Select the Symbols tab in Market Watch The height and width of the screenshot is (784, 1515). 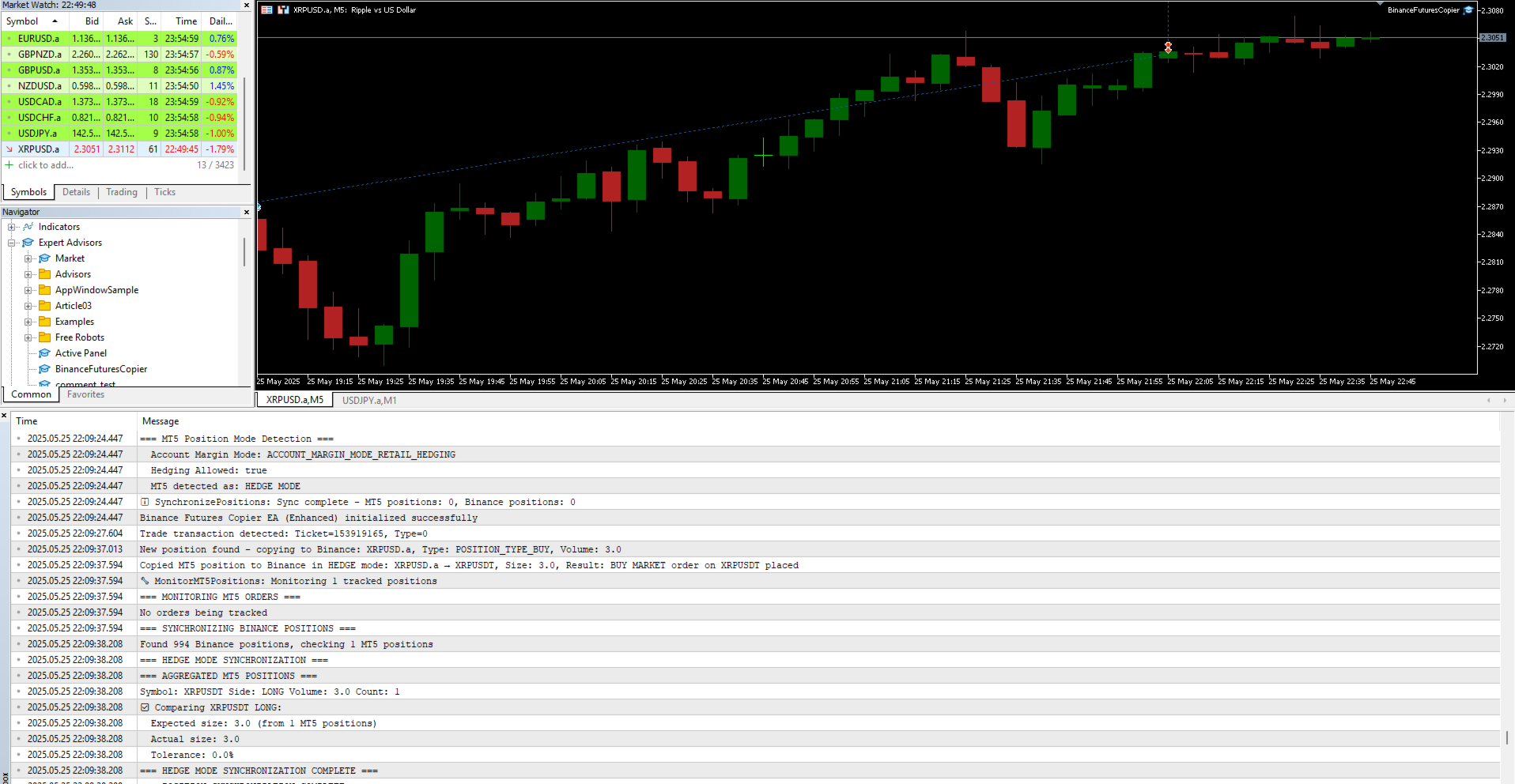28,192
